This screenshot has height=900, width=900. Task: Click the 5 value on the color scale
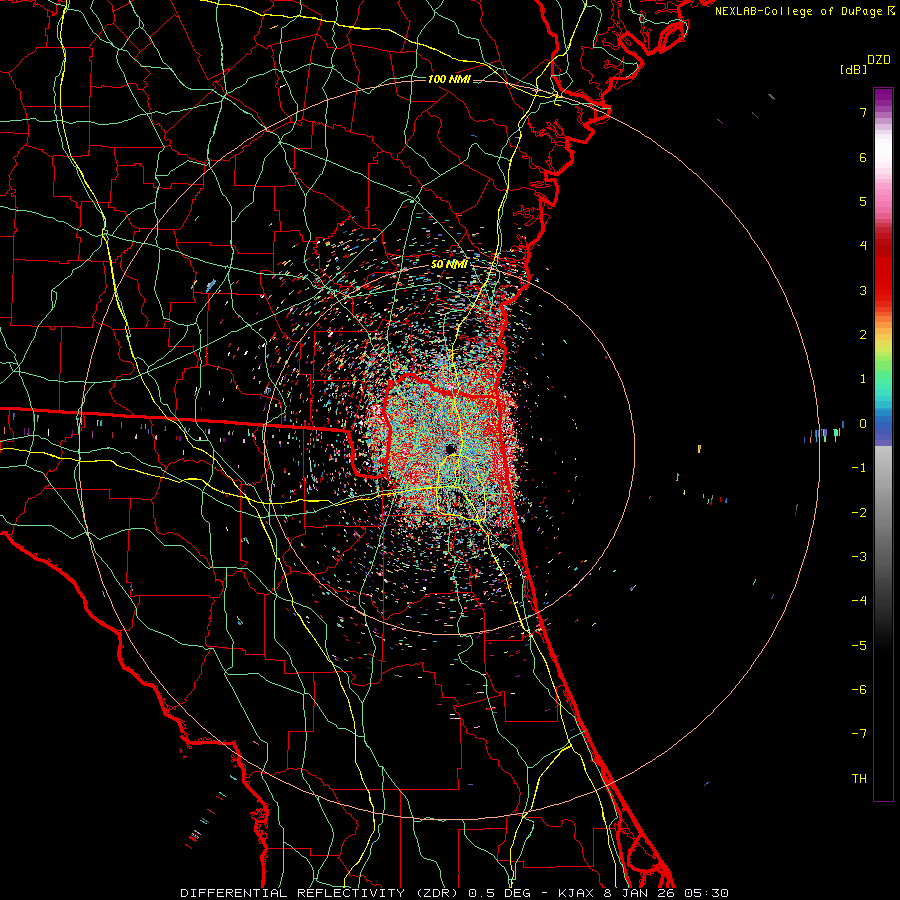click(863, 201)
